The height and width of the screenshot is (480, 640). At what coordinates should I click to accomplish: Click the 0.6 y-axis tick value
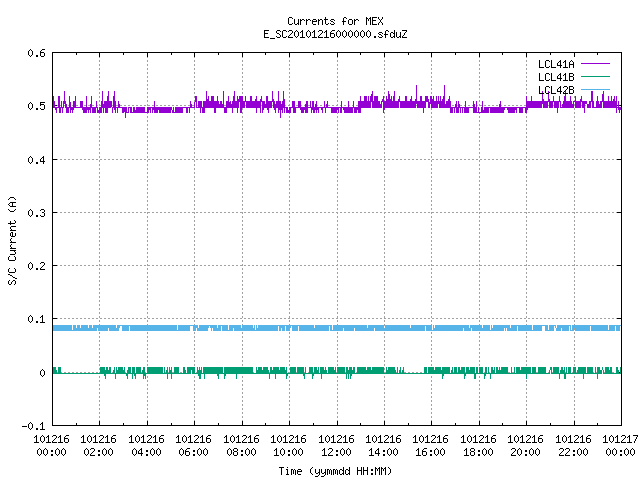tap(36, 53)
